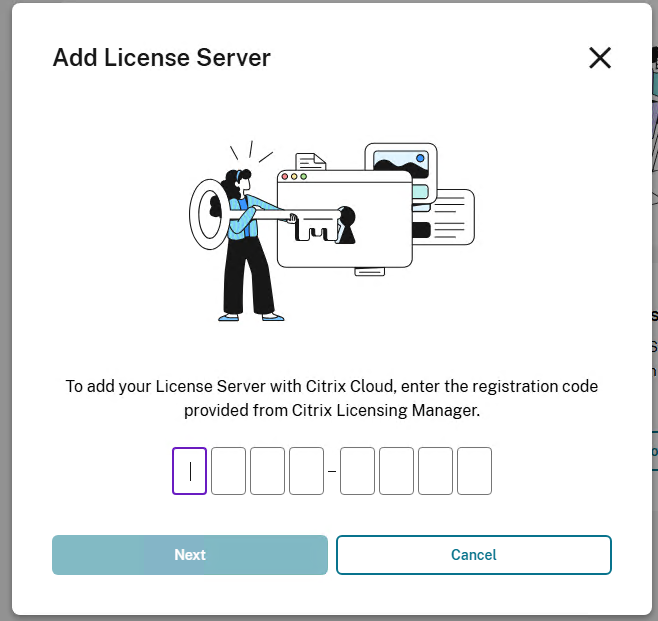Click the person holding the key

click(x=243, y=250)
